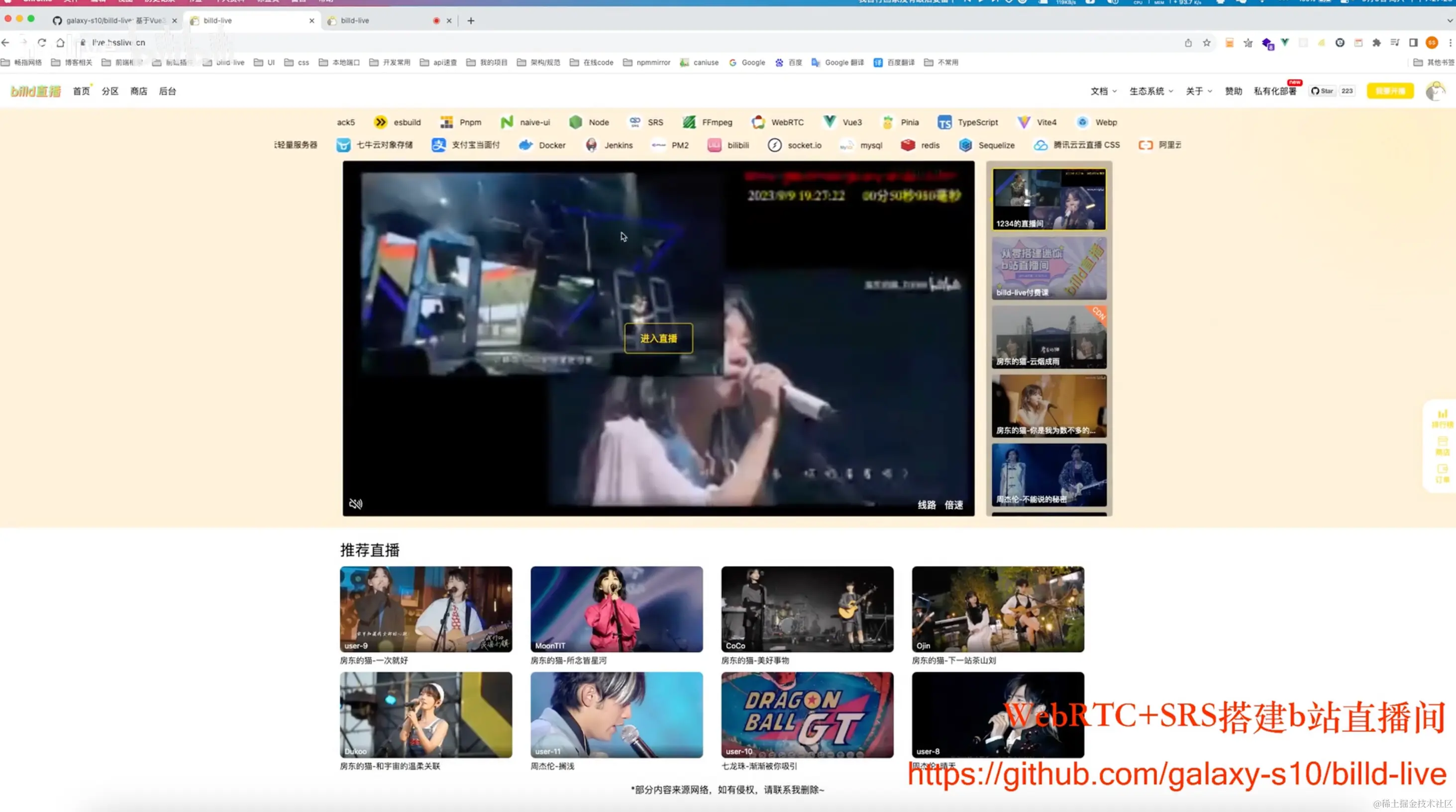Click the 进入直播 button
Screen dimensions: 1456x812
point(658,338)
